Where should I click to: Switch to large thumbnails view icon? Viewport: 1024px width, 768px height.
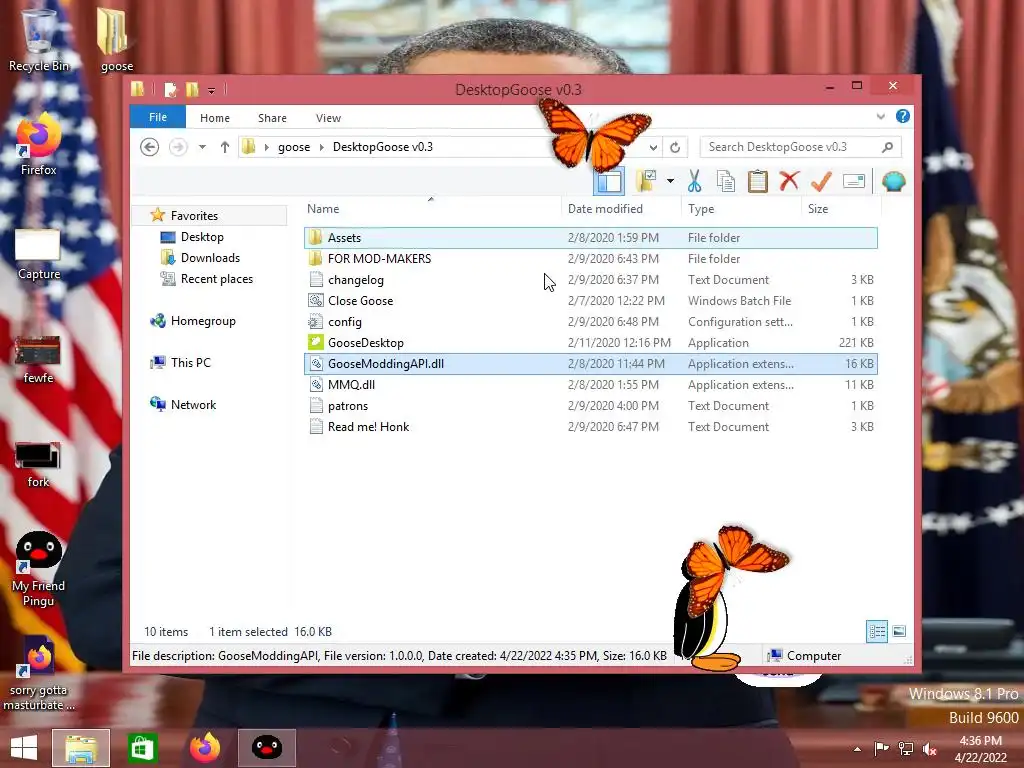pyautogui.click(x=899, y=631)
